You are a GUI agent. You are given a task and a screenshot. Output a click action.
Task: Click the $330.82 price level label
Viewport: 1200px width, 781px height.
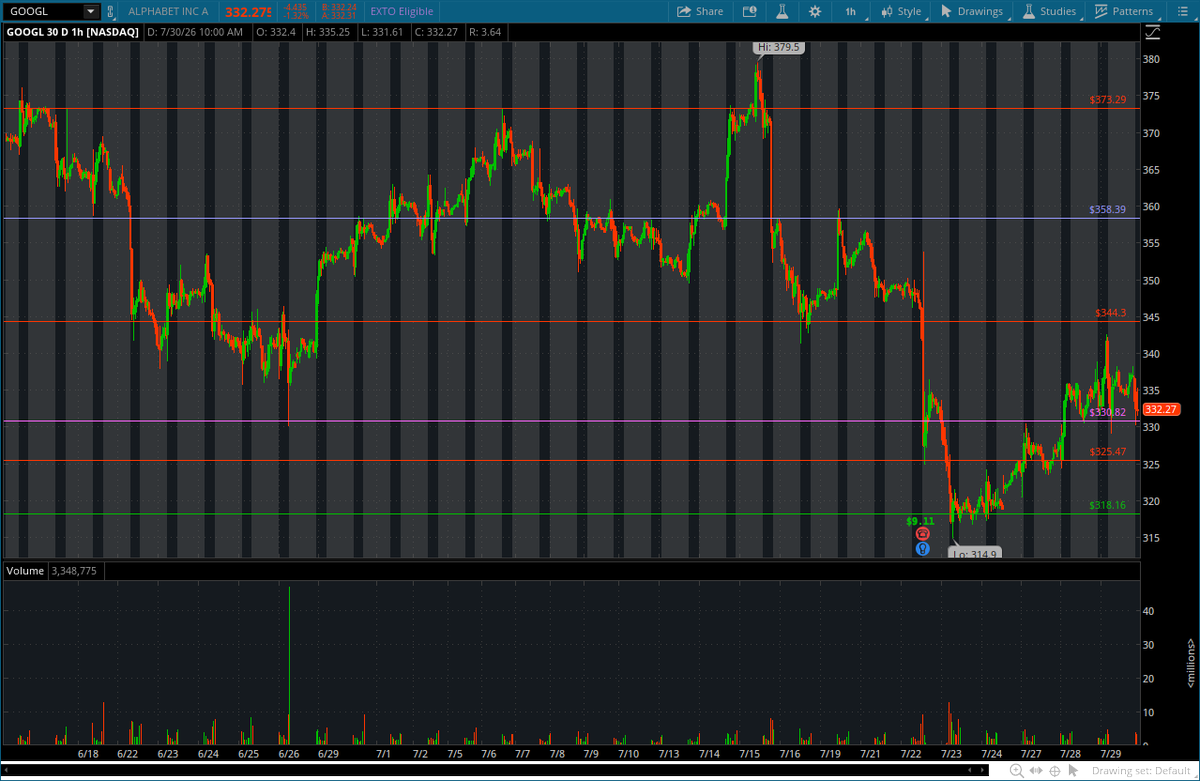(x=1108, y=412)
